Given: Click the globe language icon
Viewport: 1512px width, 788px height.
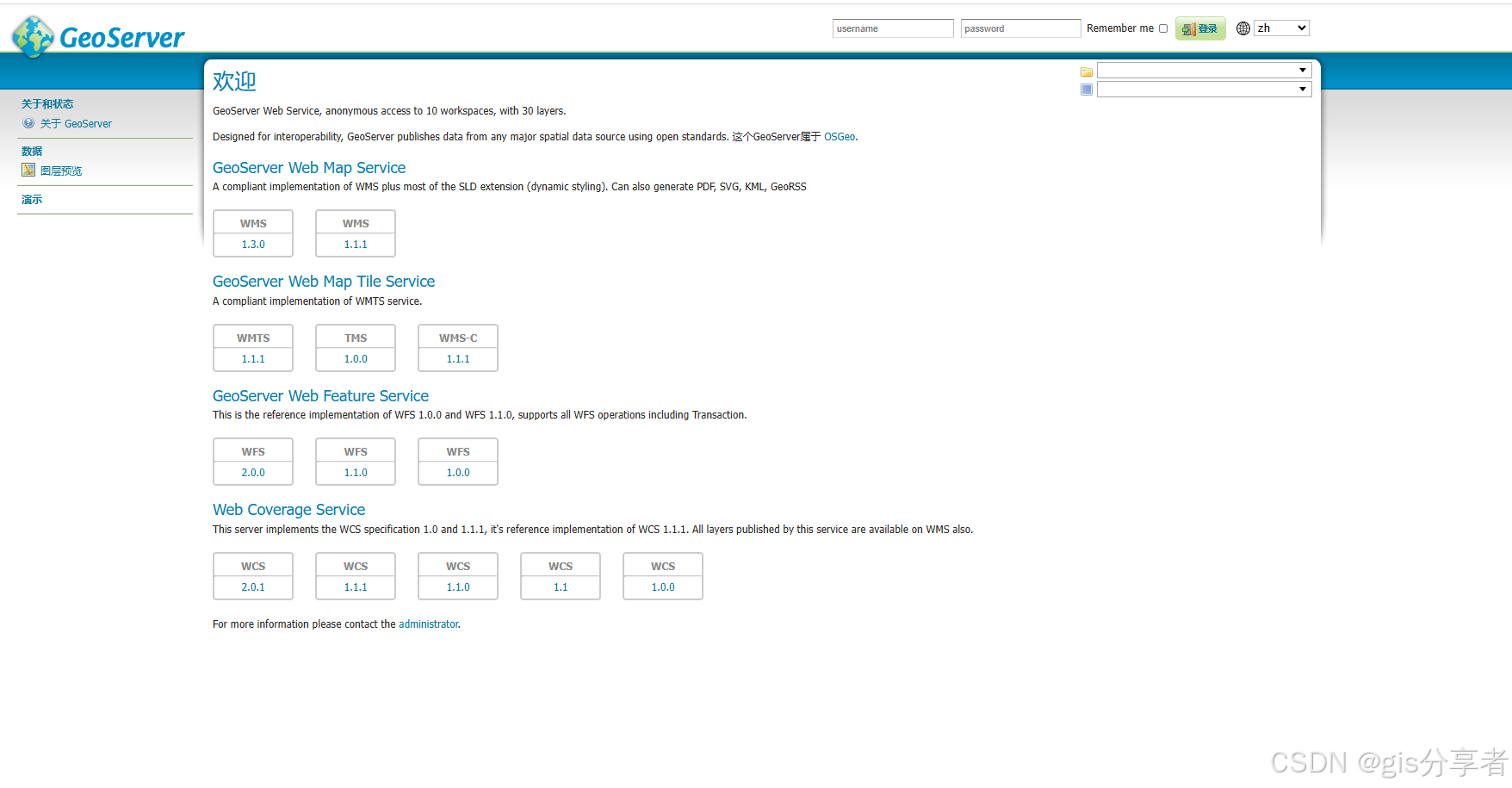Looking at the screenshot, I should tap(1243, 28).
